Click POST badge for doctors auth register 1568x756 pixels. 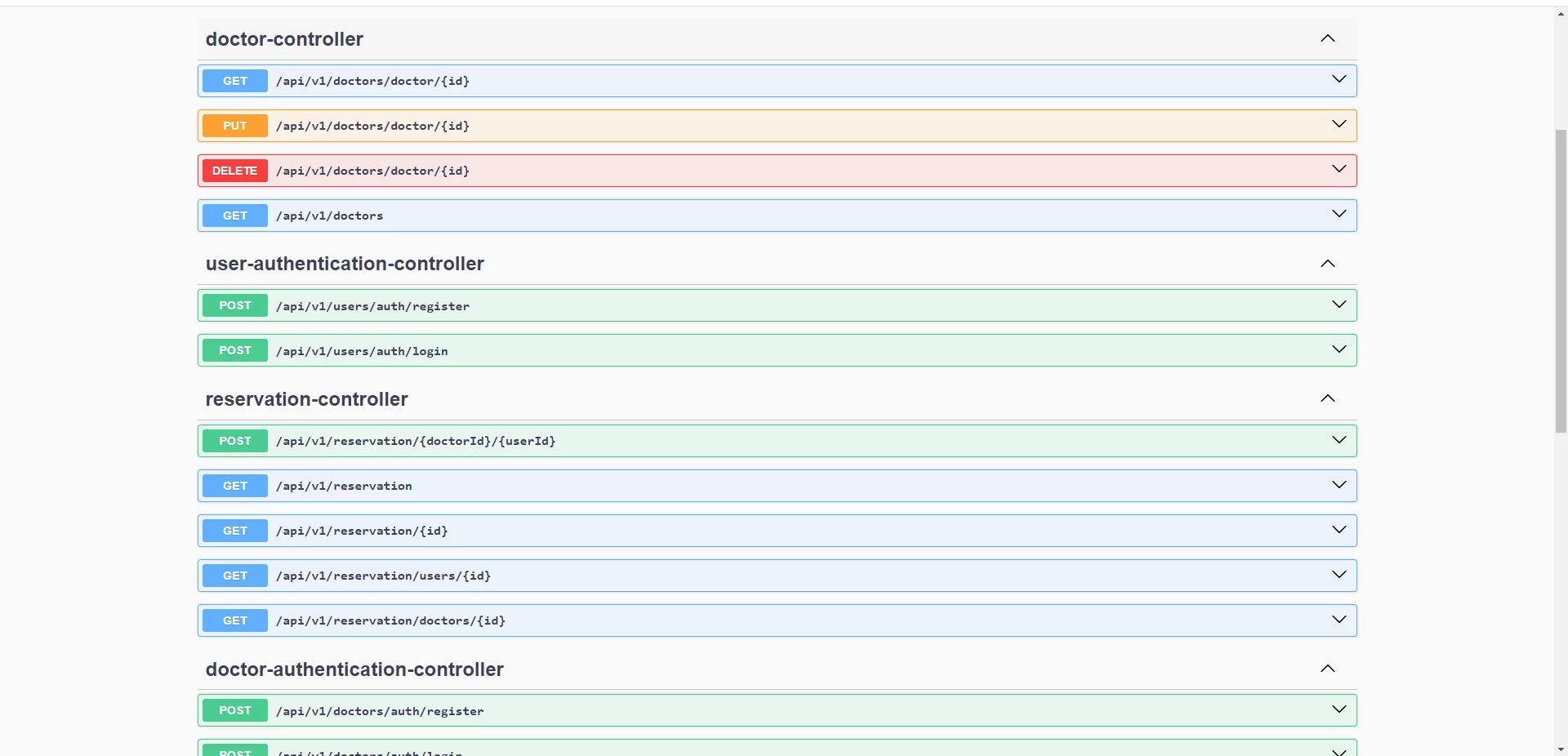tap(234, 710)
